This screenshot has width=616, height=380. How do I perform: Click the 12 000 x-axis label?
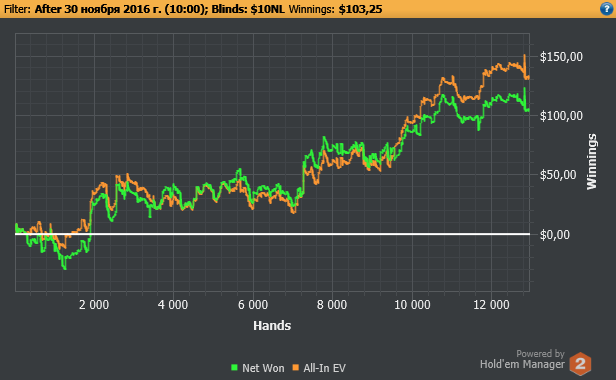point(491,305)
